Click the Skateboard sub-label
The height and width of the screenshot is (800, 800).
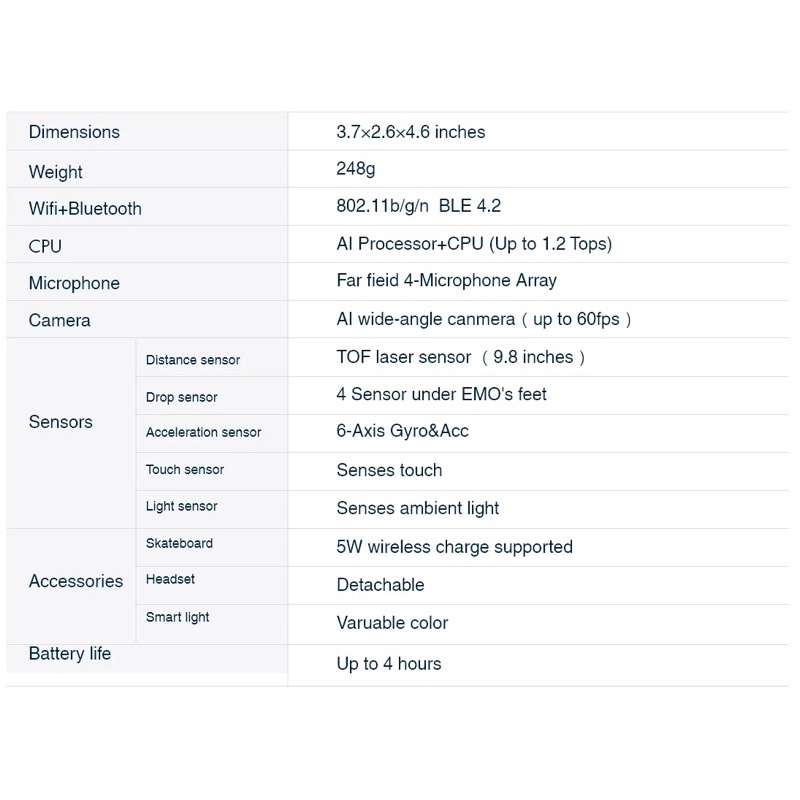click(x=180, y=543)
